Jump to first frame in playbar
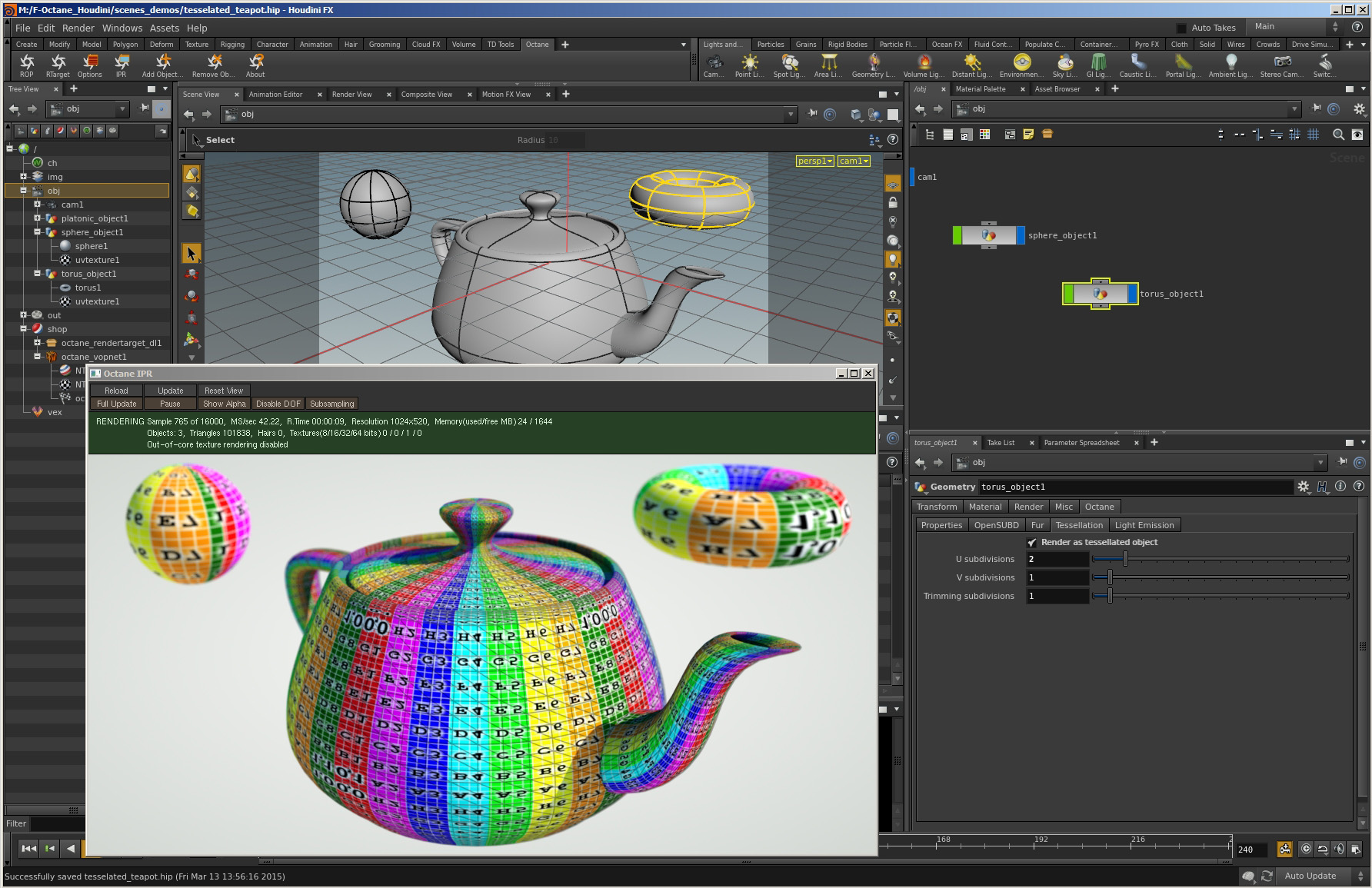This screenshot has width=1372, height=888. [x=28, y=849]
